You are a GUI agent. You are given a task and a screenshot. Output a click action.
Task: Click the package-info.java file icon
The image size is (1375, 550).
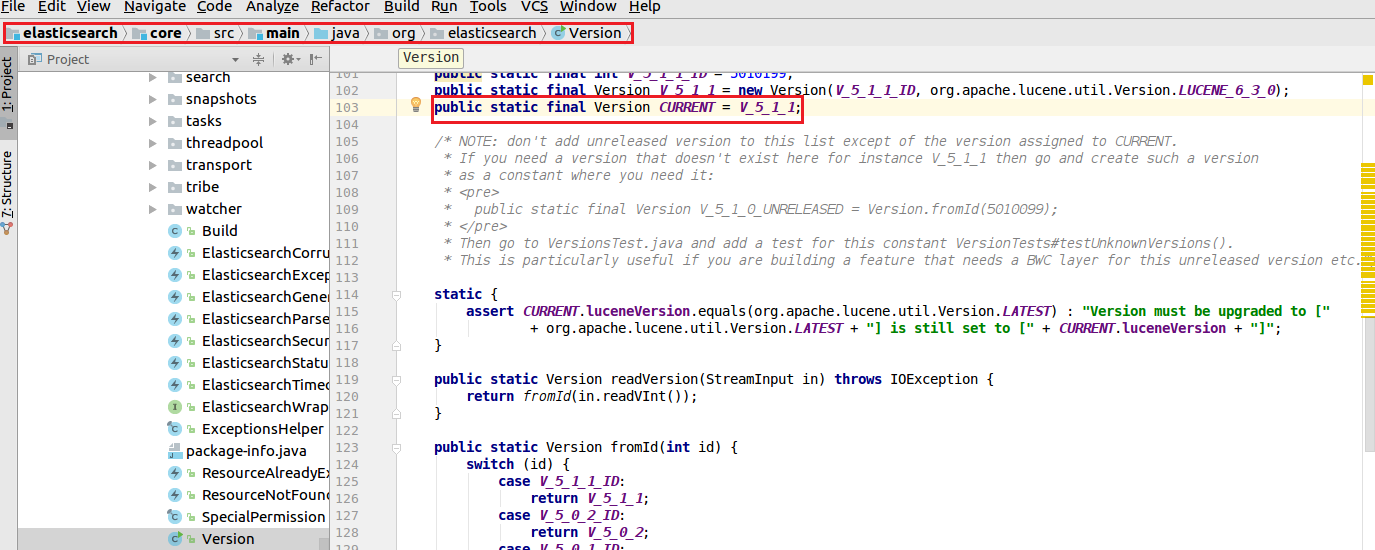[174, 451]
